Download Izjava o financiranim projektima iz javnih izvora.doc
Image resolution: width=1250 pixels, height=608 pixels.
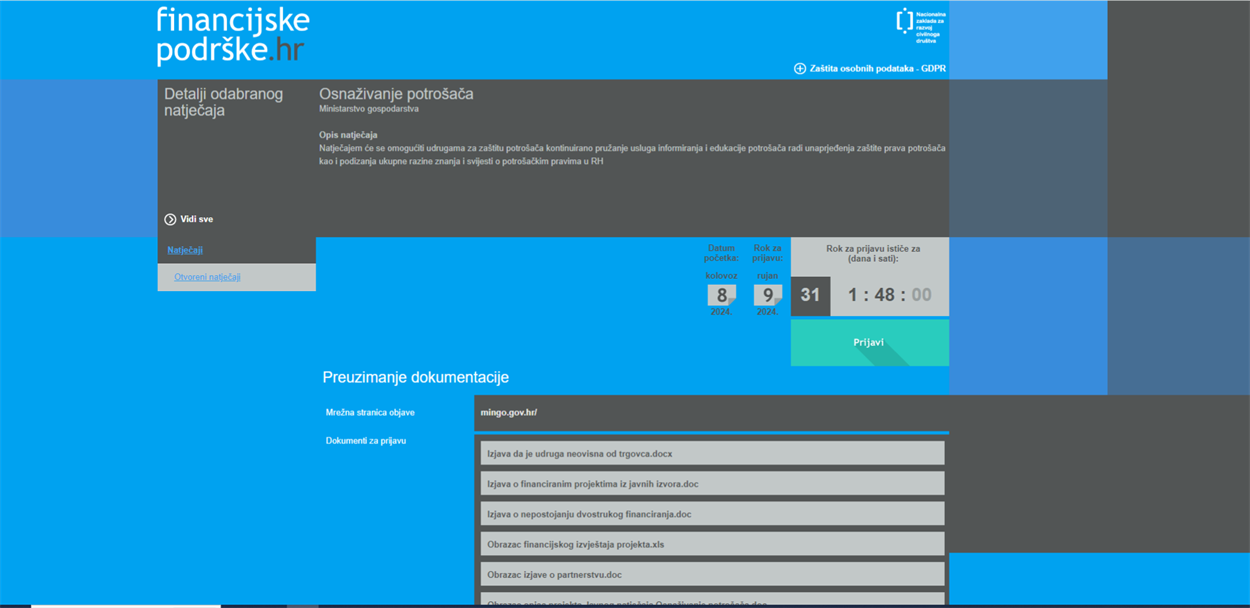[592, 484]
